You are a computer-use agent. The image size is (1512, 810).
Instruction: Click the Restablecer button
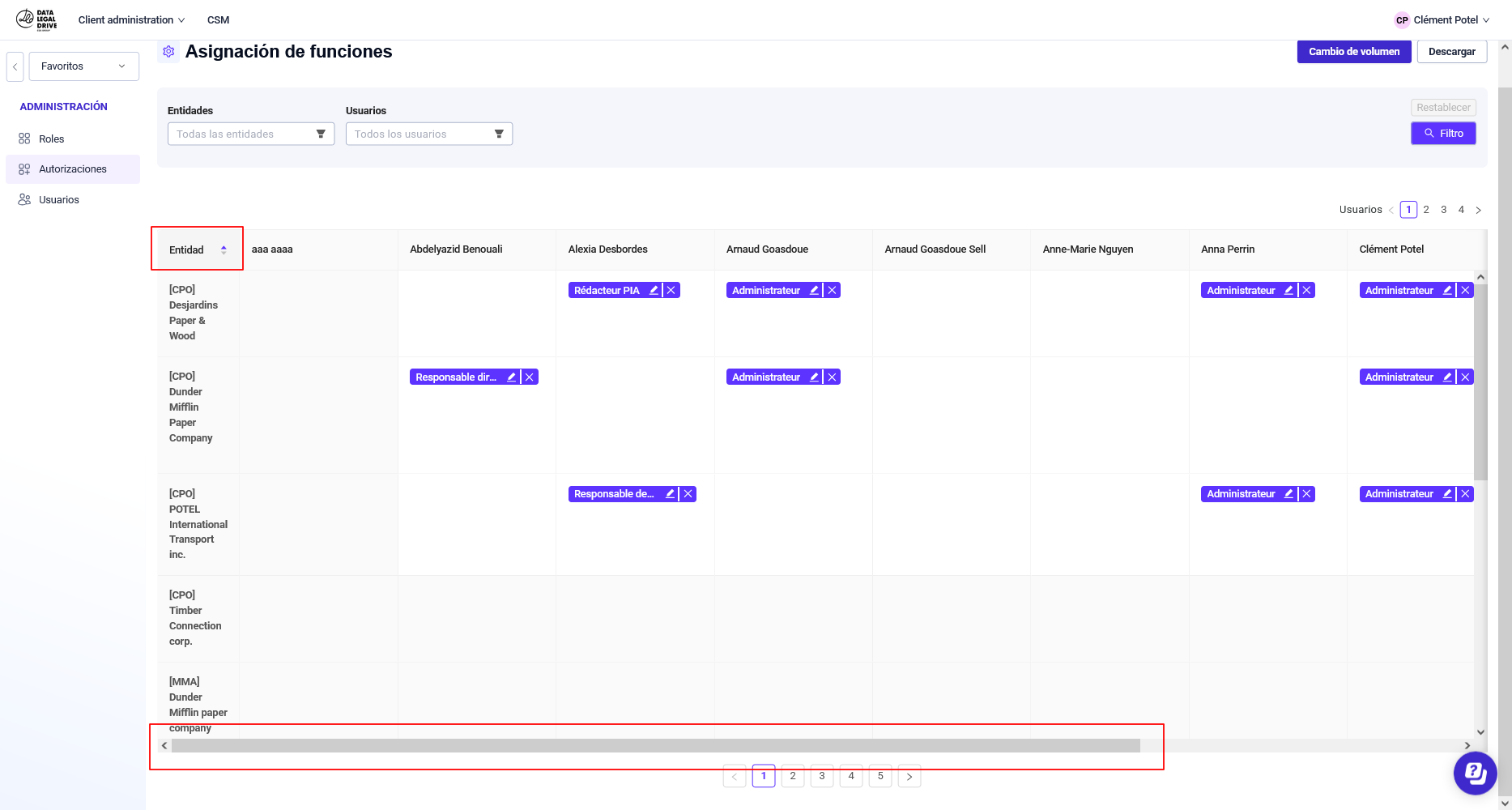(1443, 108)
